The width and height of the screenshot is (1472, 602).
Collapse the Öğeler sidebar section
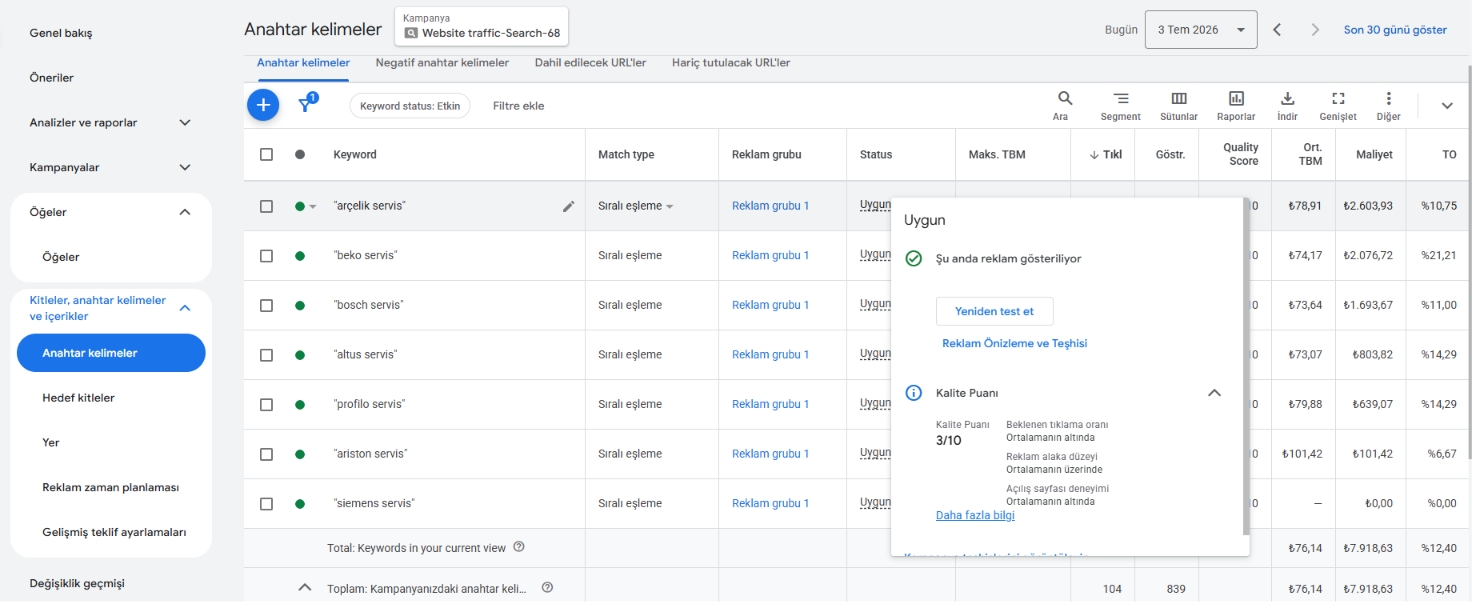[184, 212]
